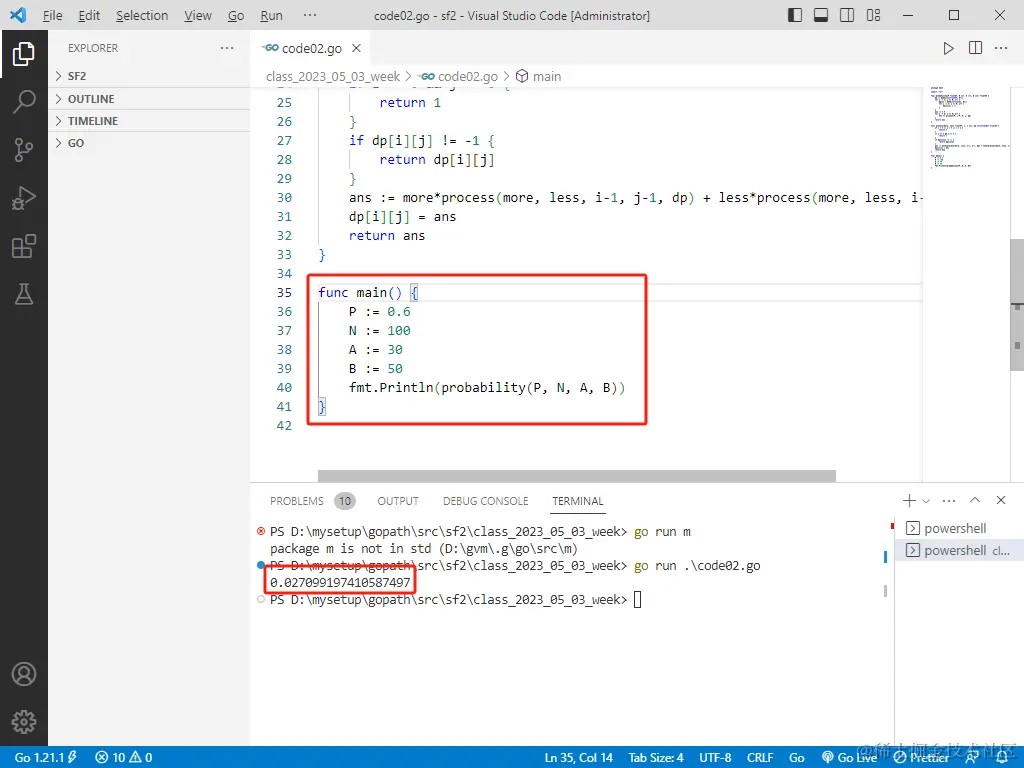The width and height of the screenshot is (1024, 768).
Task: Toggle primary side bar layout icon
Action: click(x=795, y=15)
